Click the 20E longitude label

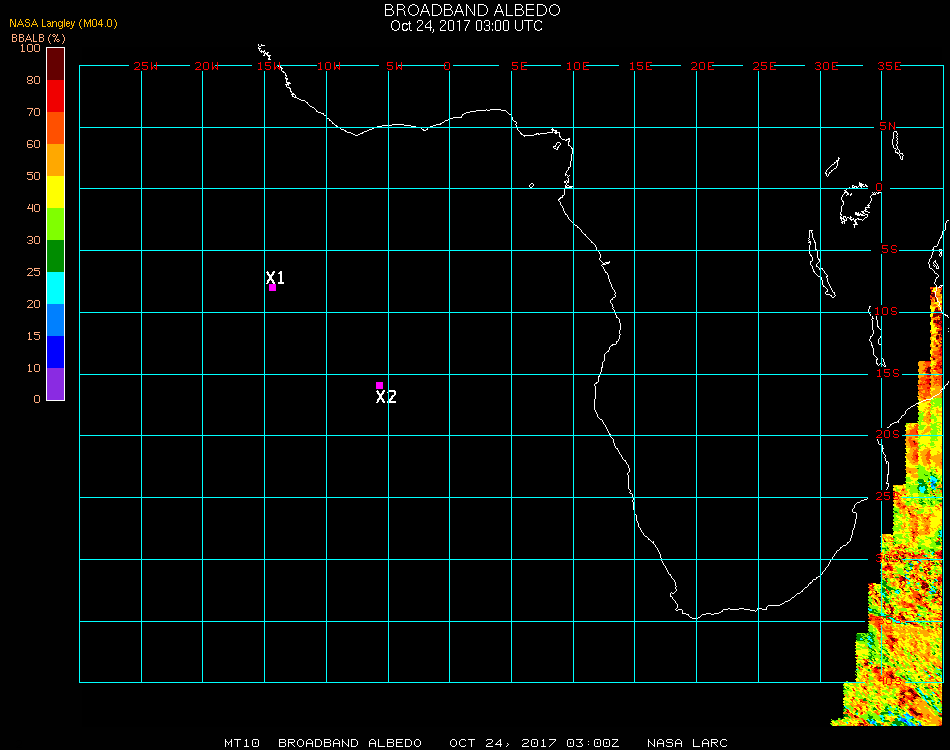pos(702,66)
